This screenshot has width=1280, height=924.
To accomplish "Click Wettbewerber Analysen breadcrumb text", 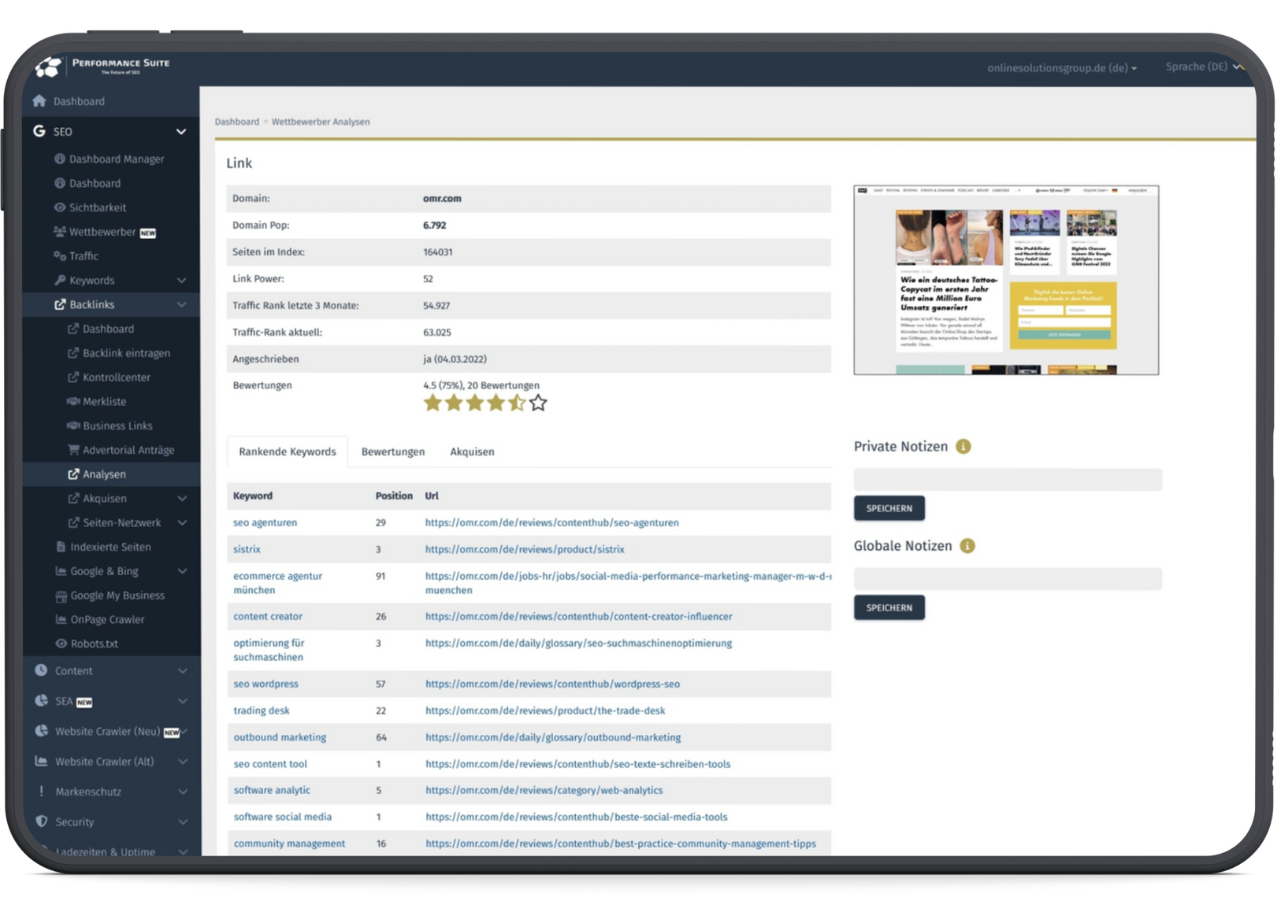I will click(x=321, y=122).
